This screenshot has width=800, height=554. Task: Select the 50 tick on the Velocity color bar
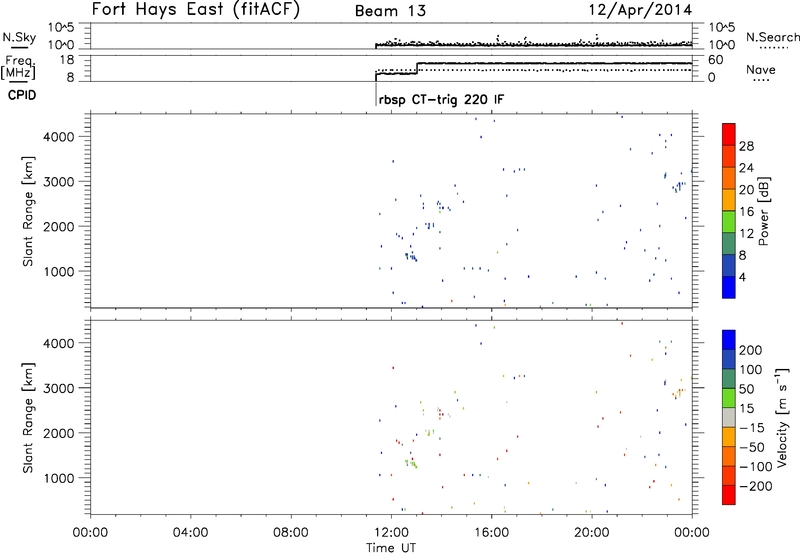(746, 389)
